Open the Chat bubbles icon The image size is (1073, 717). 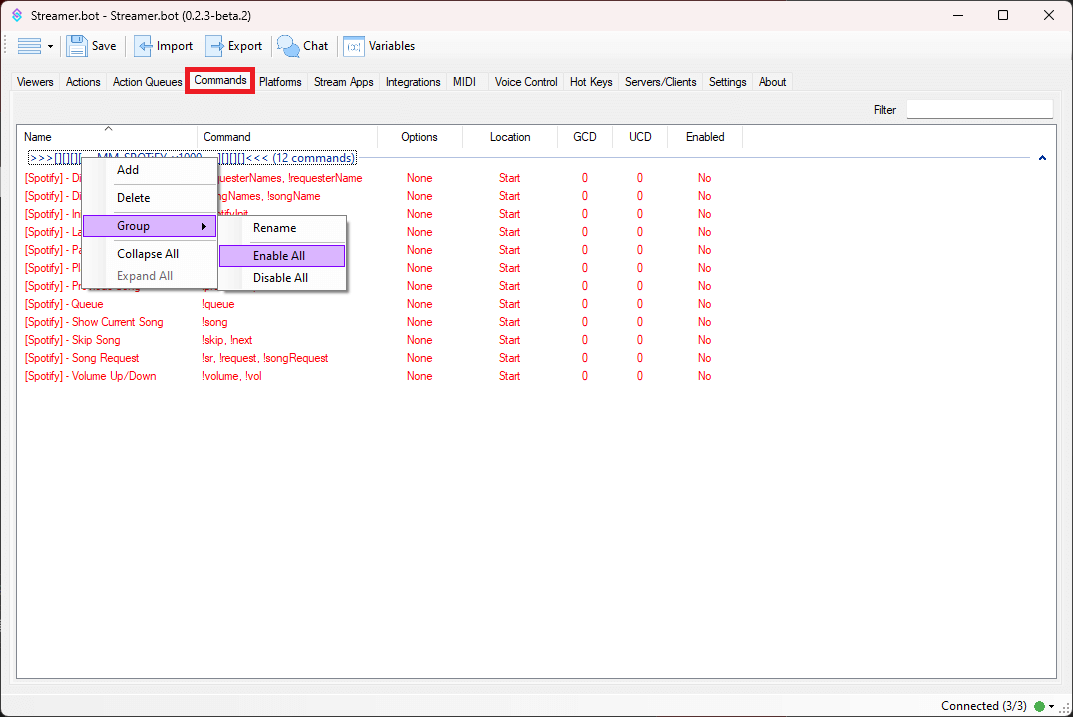click(x=288, y=46)
